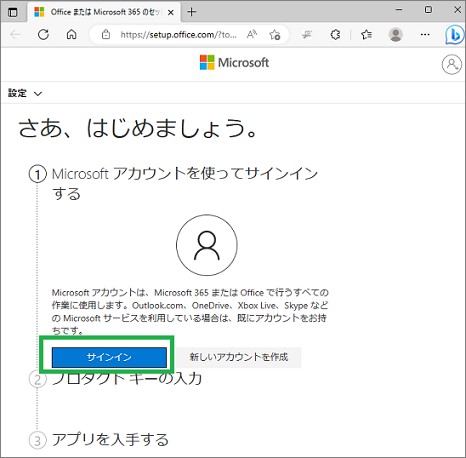Screen dimensions: 466x458
Task: Open the Bing chat sidebar button
Action: tap(454, 35)
